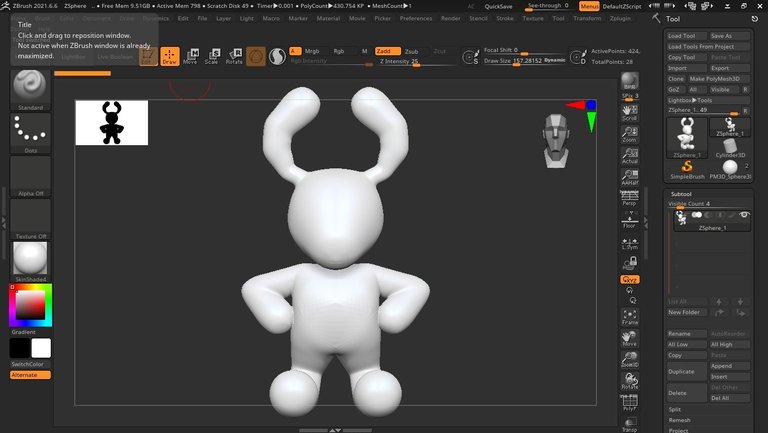Click the reference silhouette thumbnail
This screenshot has width=768, height=433.
click(112, 122)
